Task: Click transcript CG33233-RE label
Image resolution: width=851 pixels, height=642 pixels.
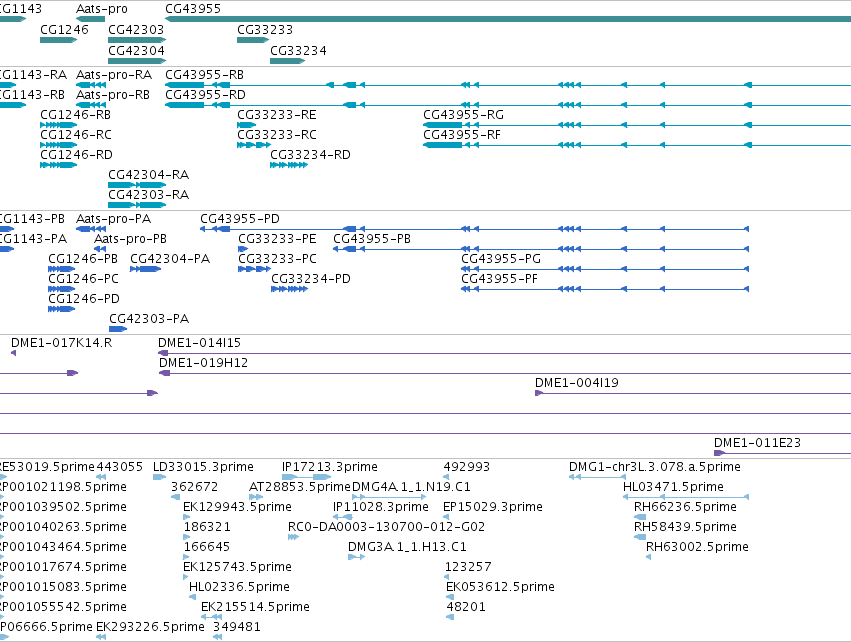Action: point(277,115)
